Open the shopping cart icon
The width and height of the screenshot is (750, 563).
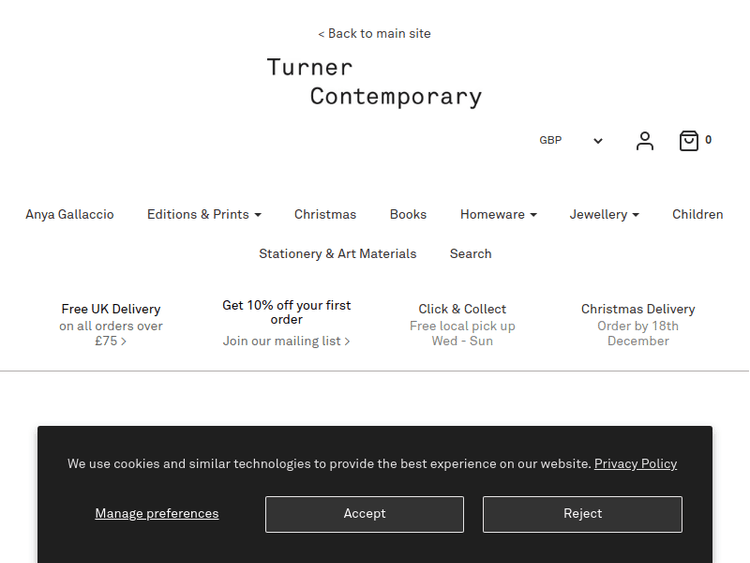689,141
